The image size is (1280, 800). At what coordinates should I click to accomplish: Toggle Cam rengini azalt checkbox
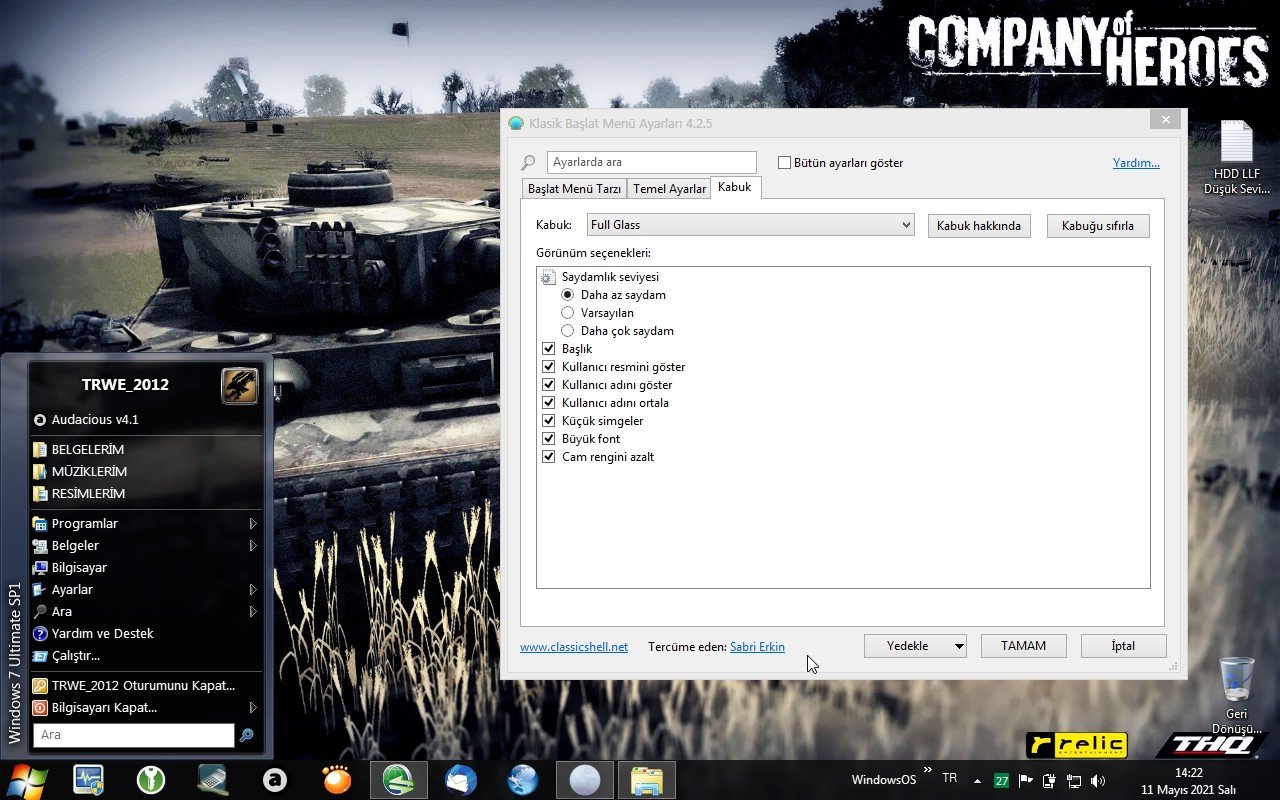pyautogui.click(x=548, y=457)
